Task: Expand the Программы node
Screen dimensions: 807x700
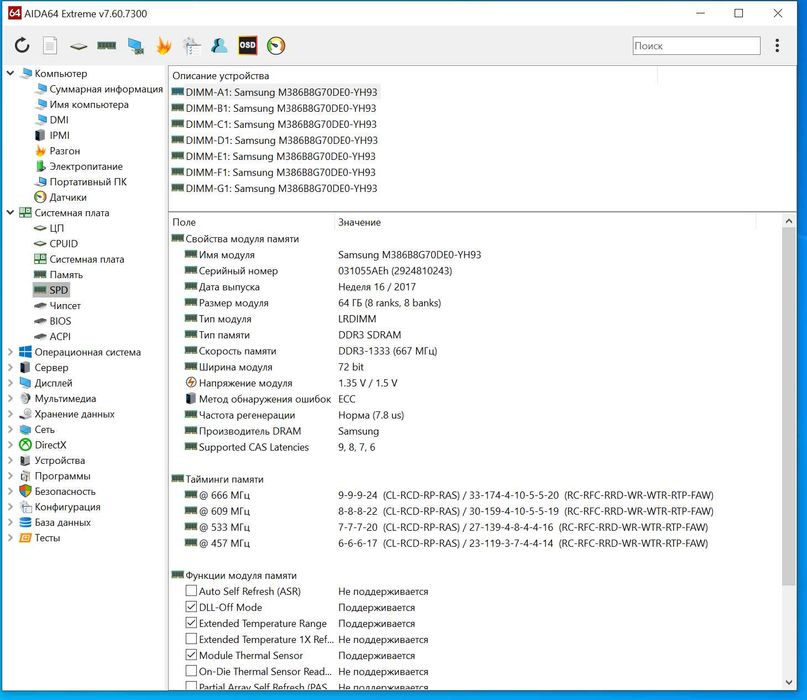Action: (x=10, y=476)
